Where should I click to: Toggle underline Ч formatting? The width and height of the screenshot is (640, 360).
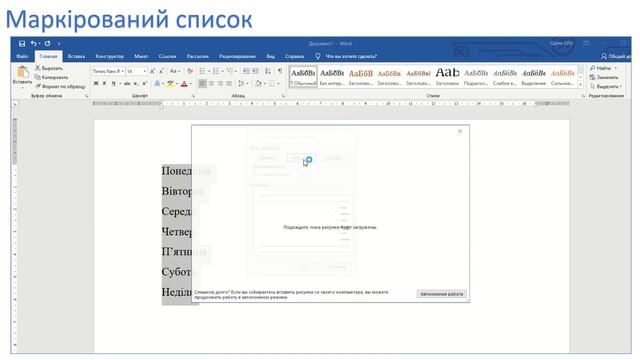113,84
